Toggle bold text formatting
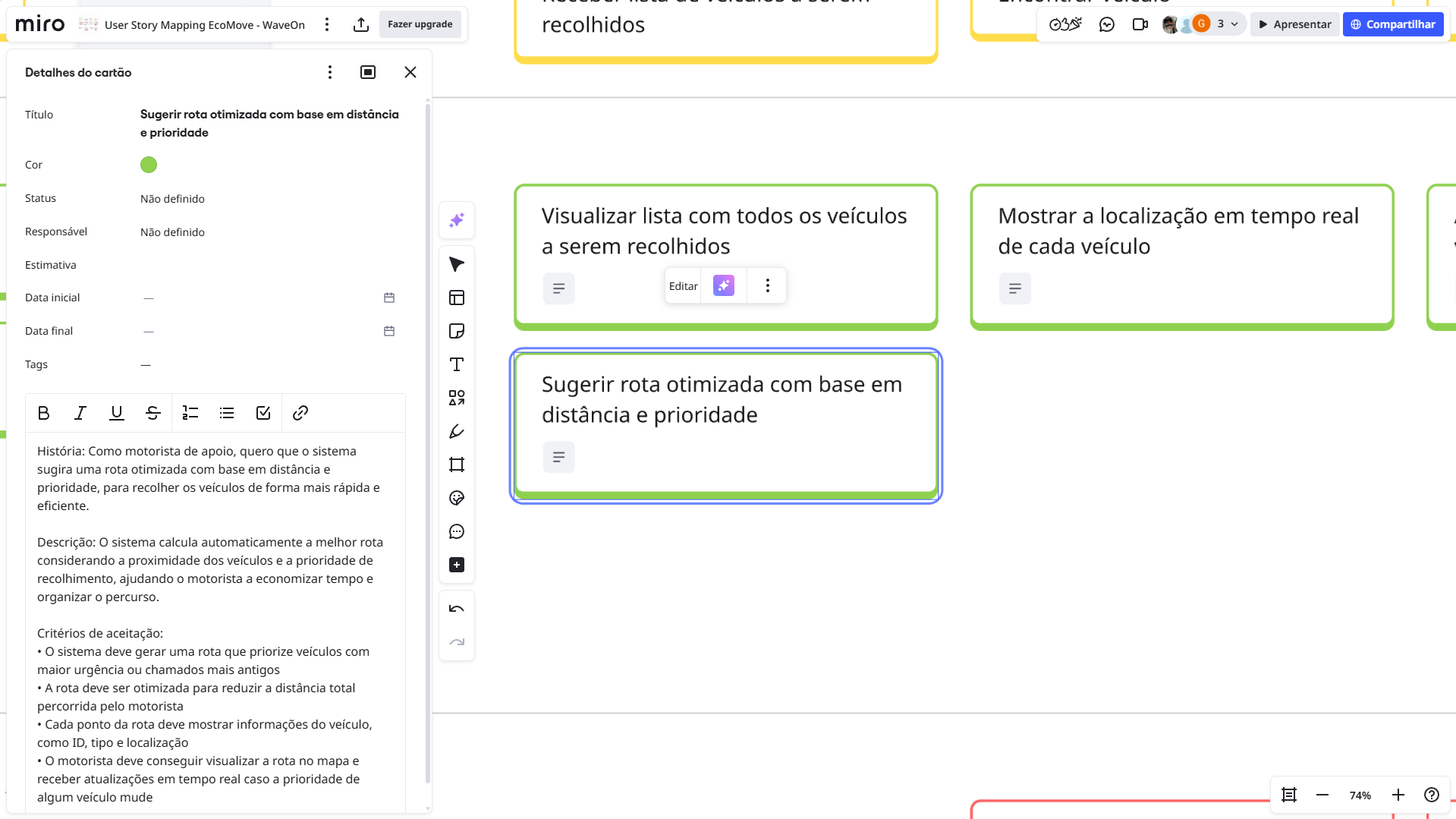This screenshot has height=819, width=1456. click(43, 413)
